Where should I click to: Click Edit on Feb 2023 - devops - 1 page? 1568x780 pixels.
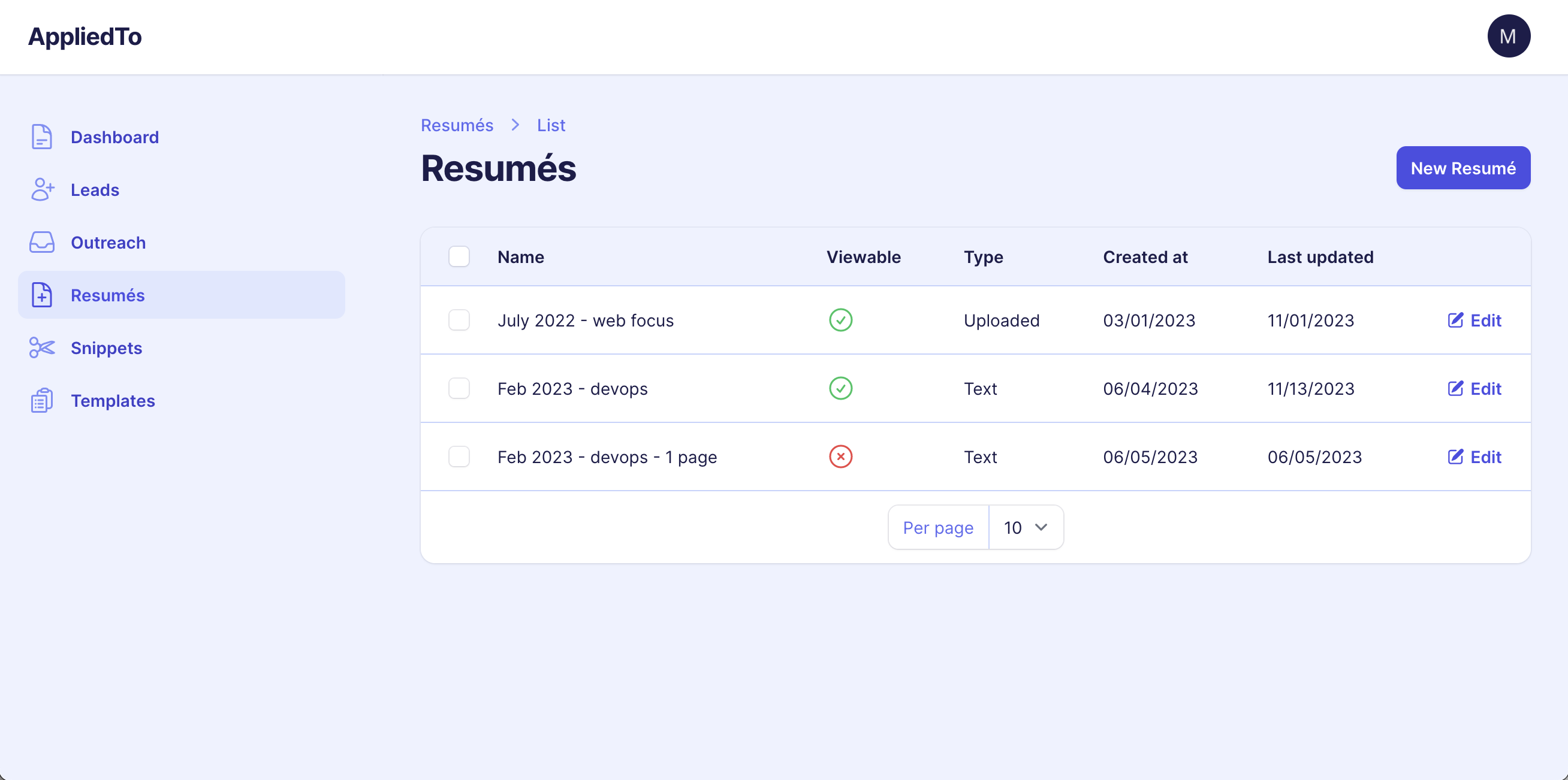click(1474, 456)
